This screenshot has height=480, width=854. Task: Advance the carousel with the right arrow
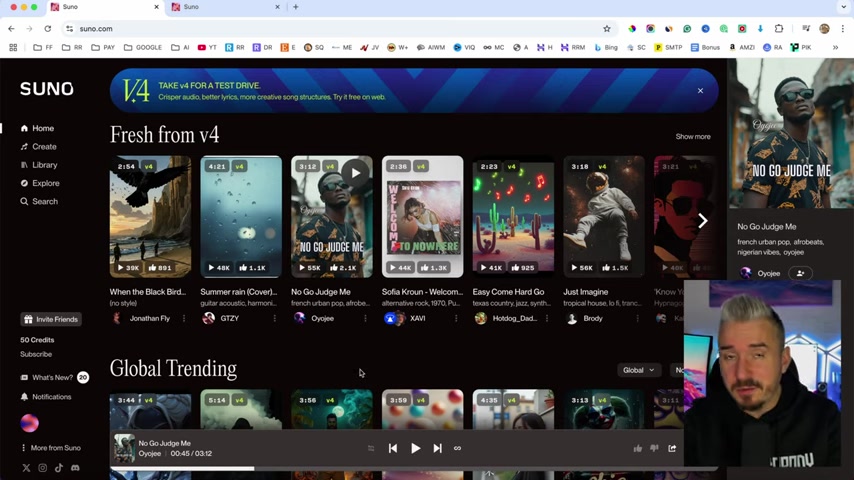[x=703, y=220]
